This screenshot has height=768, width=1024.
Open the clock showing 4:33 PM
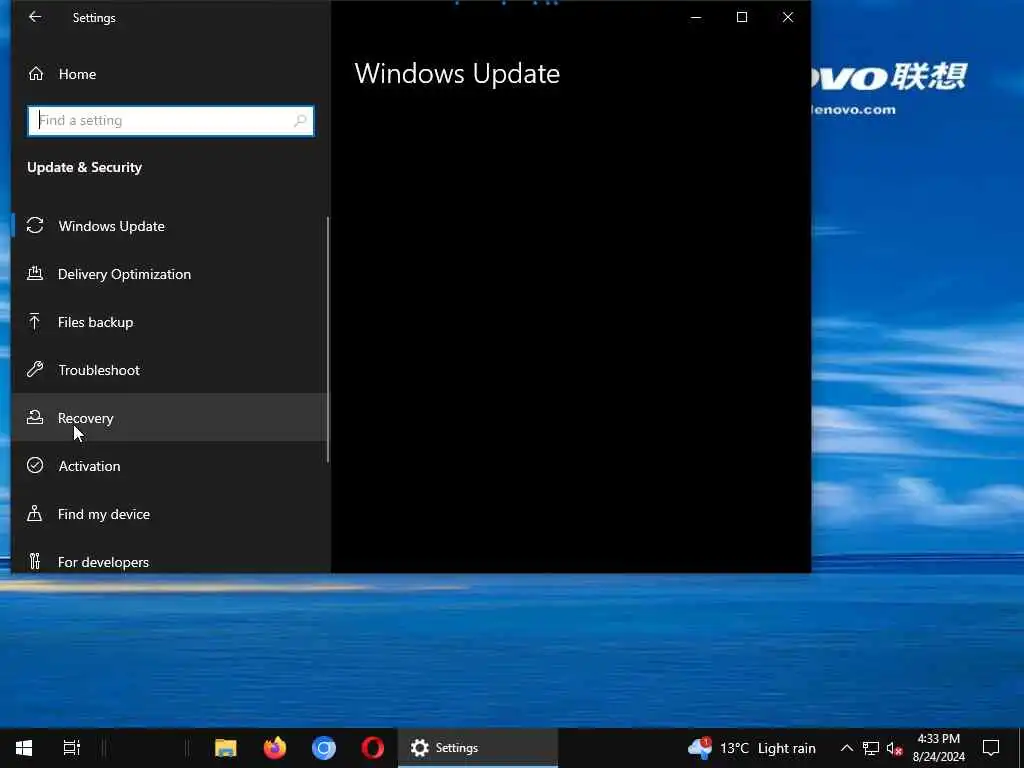coord(938,748)
